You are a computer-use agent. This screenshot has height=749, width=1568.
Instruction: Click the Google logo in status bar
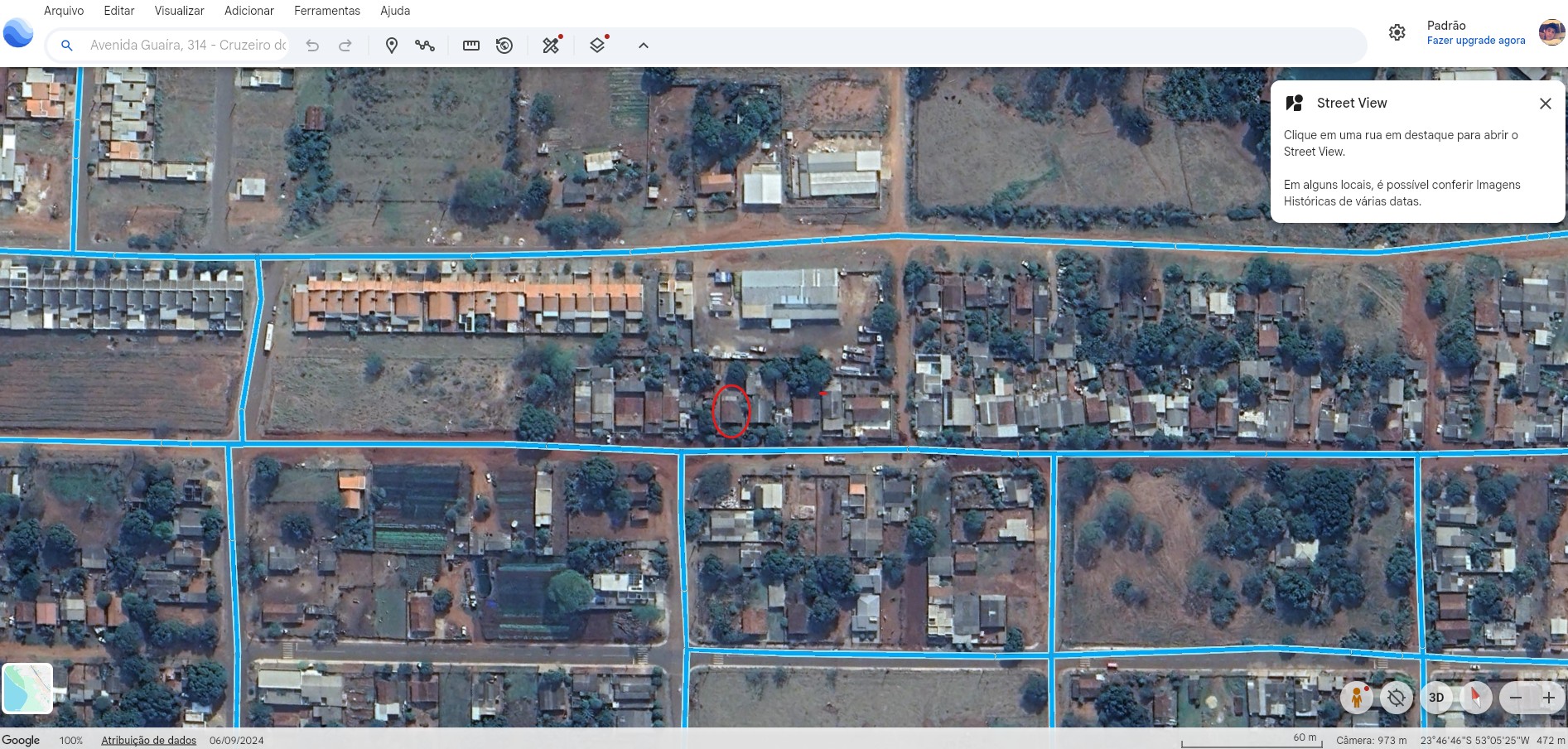[21, 740]
